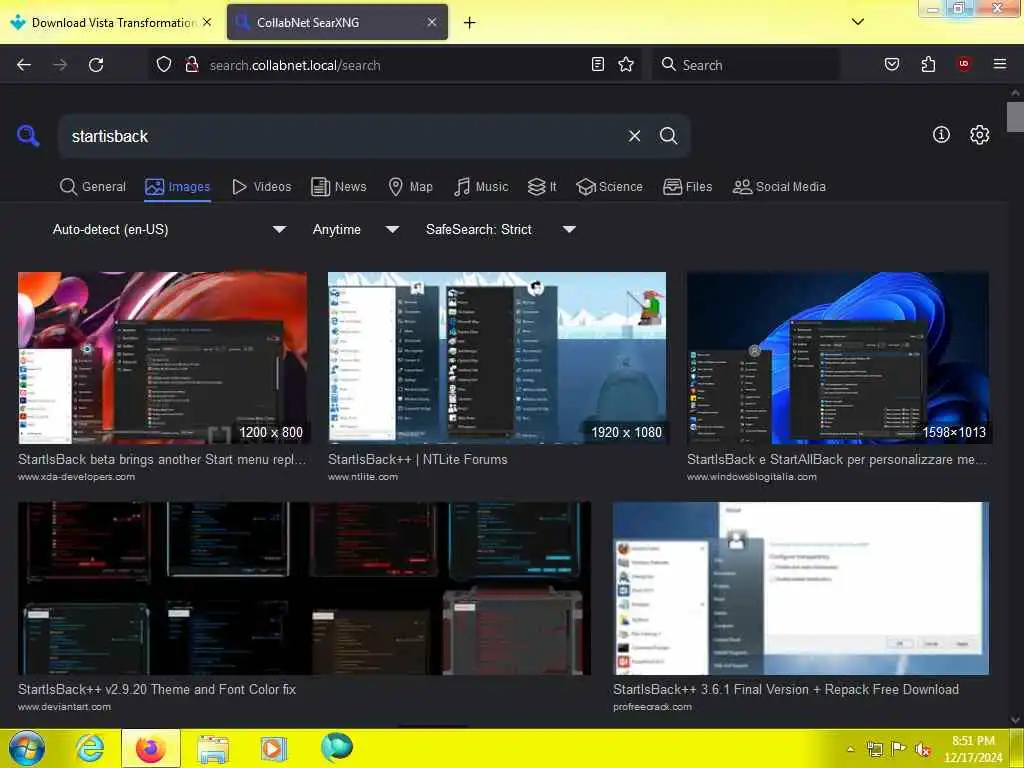The image size is (1024, 768).
Task: Open a new browser tab
Action: tap(470, 23)
